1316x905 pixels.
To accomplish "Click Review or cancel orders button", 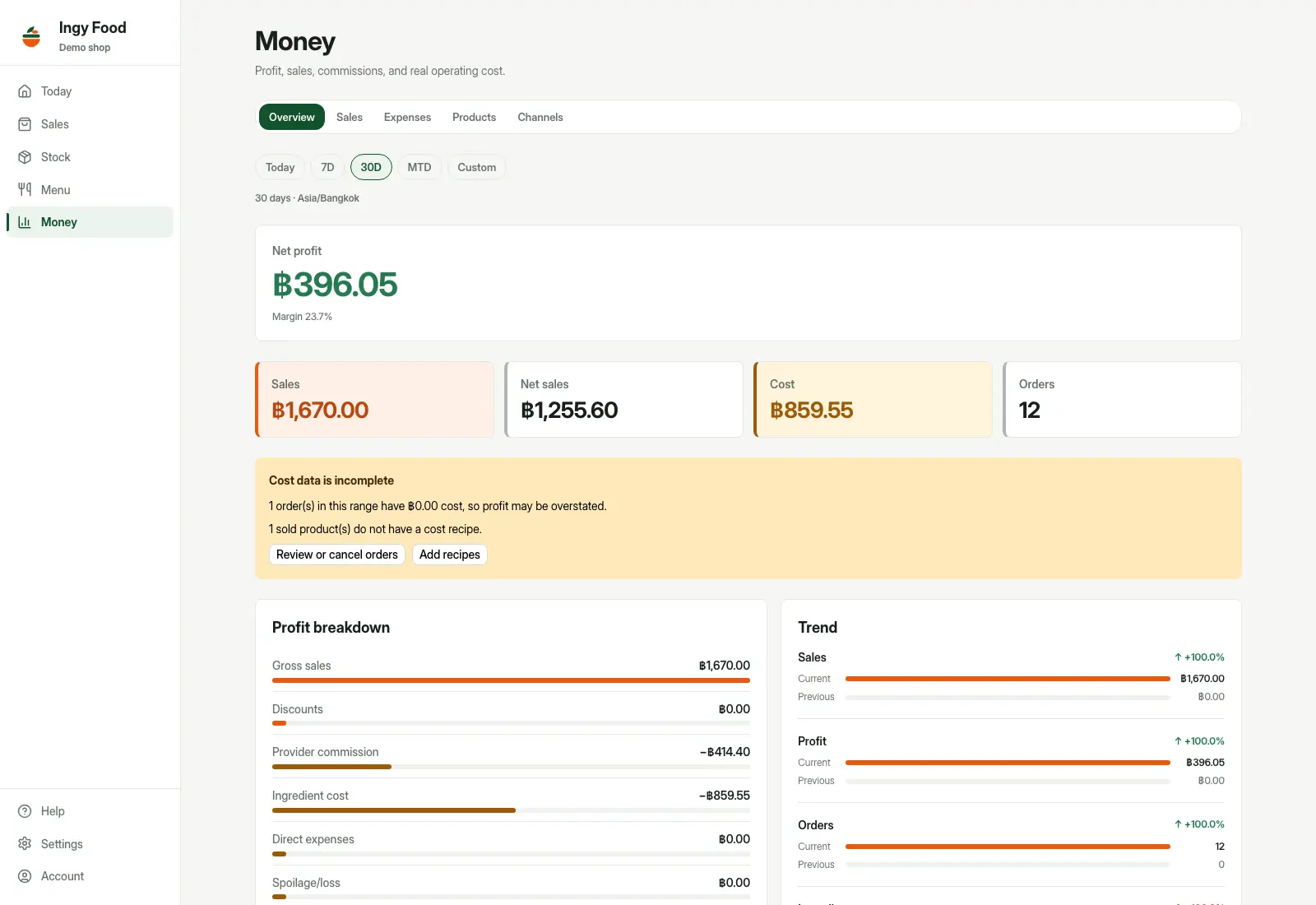I will [x=337, y=555].
